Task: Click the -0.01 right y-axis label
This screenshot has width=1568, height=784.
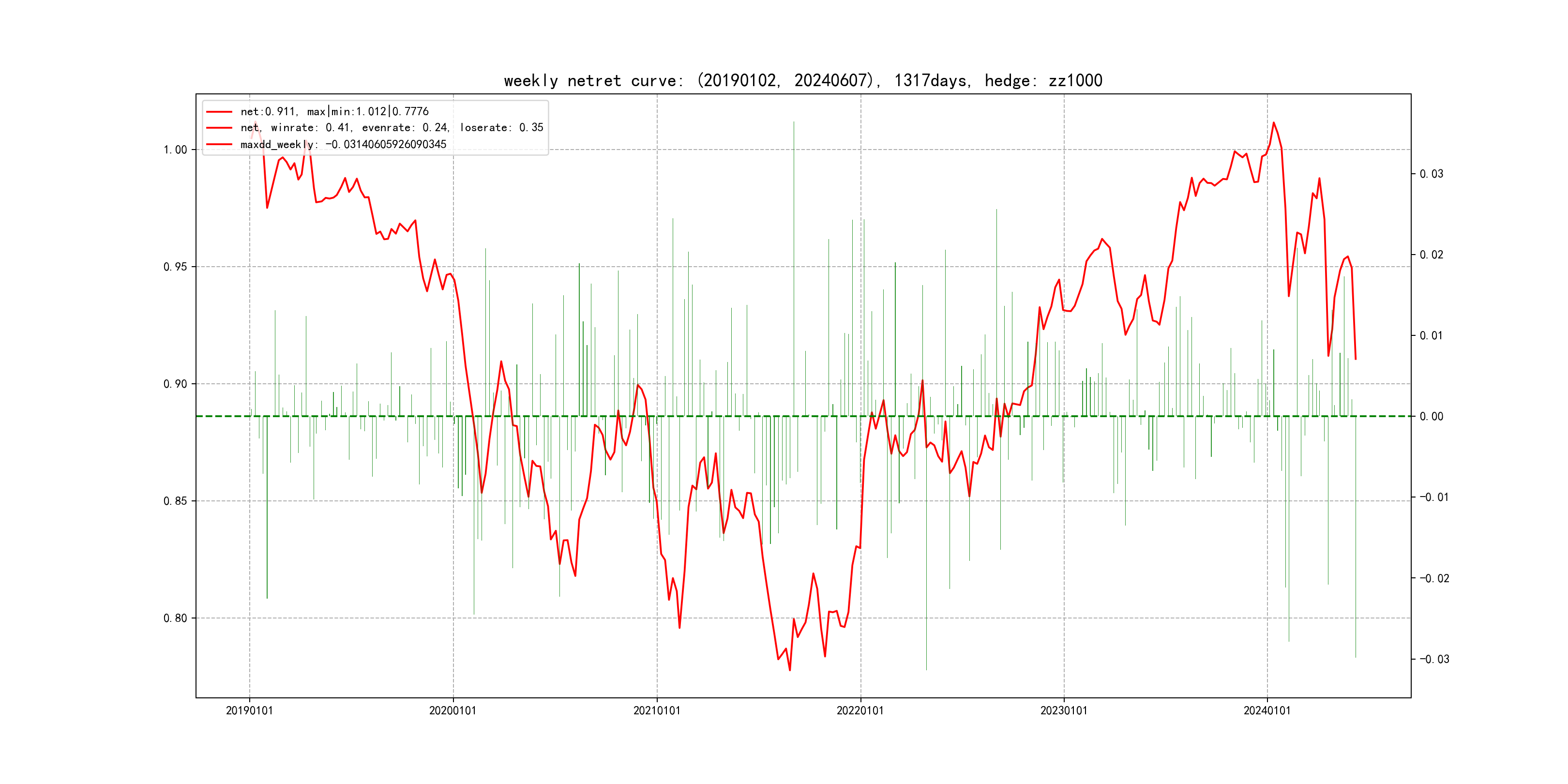Action: pyautogui.click(x=1434, y=498)
